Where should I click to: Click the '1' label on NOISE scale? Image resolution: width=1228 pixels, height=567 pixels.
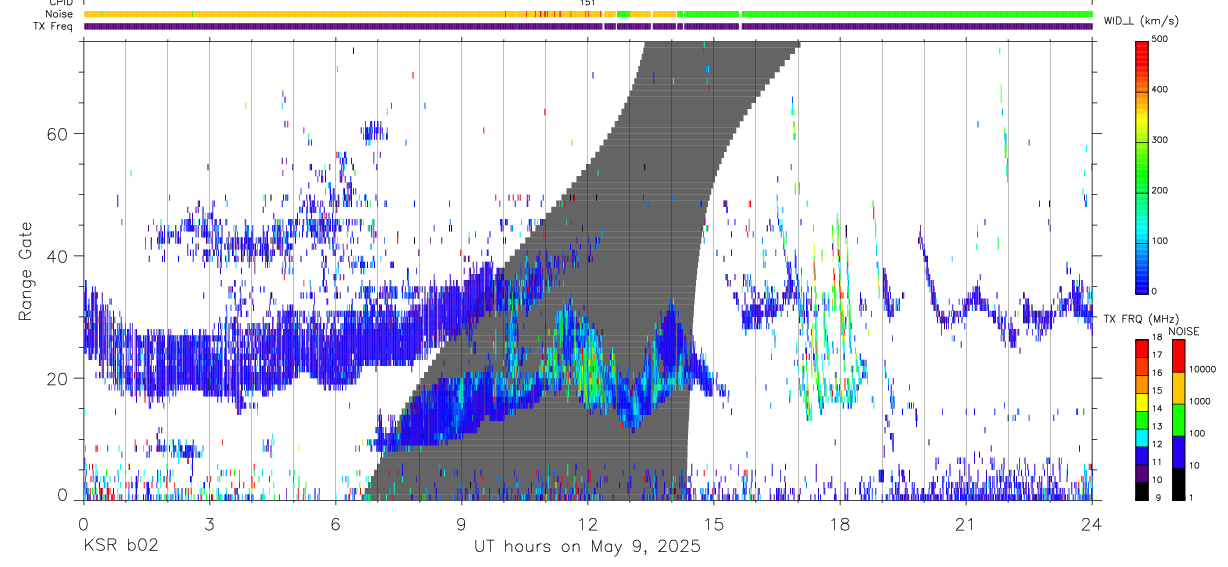(x=1192, y=497)
